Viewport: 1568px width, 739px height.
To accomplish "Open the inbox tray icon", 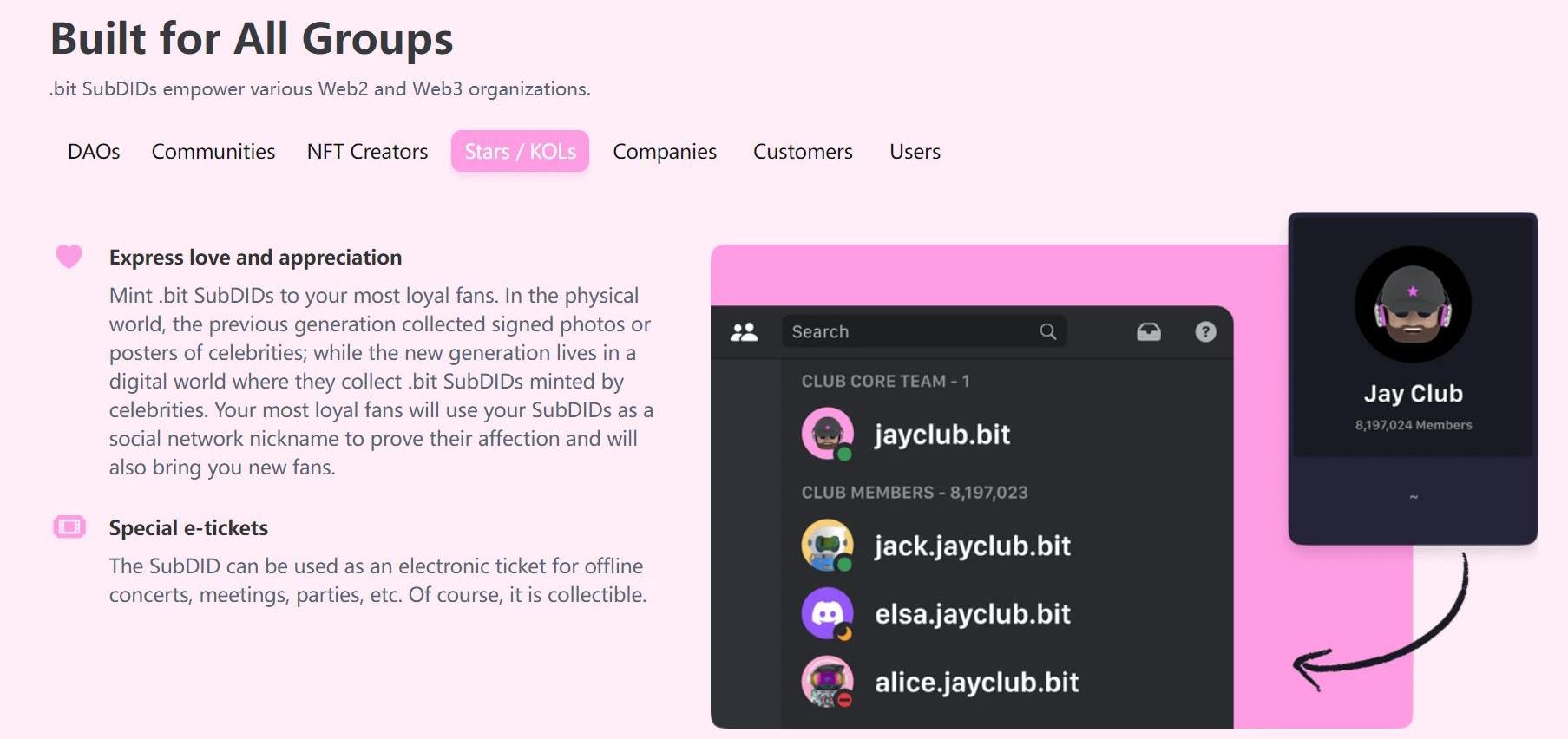I will point(1148,331).
